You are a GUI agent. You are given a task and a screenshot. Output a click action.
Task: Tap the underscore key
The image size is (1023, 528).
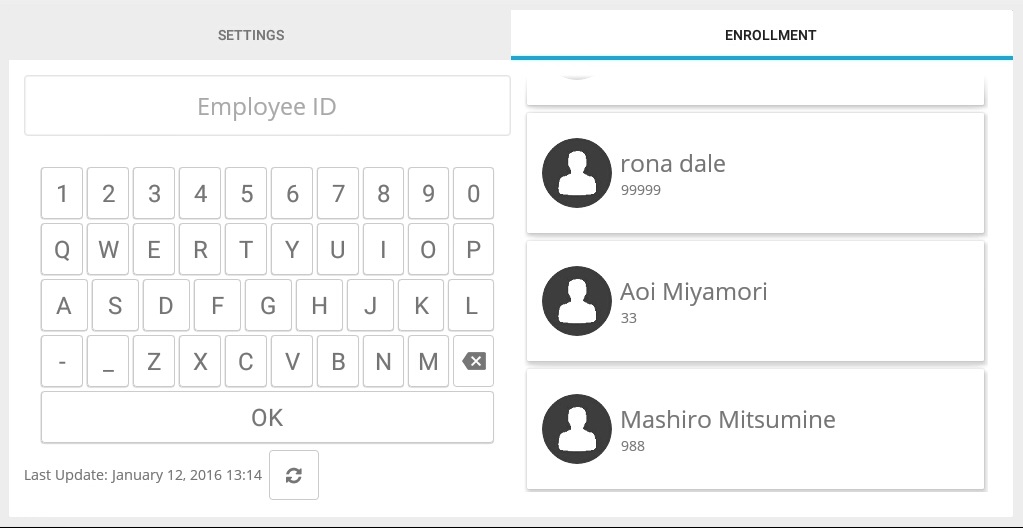(x=108, y=361)
